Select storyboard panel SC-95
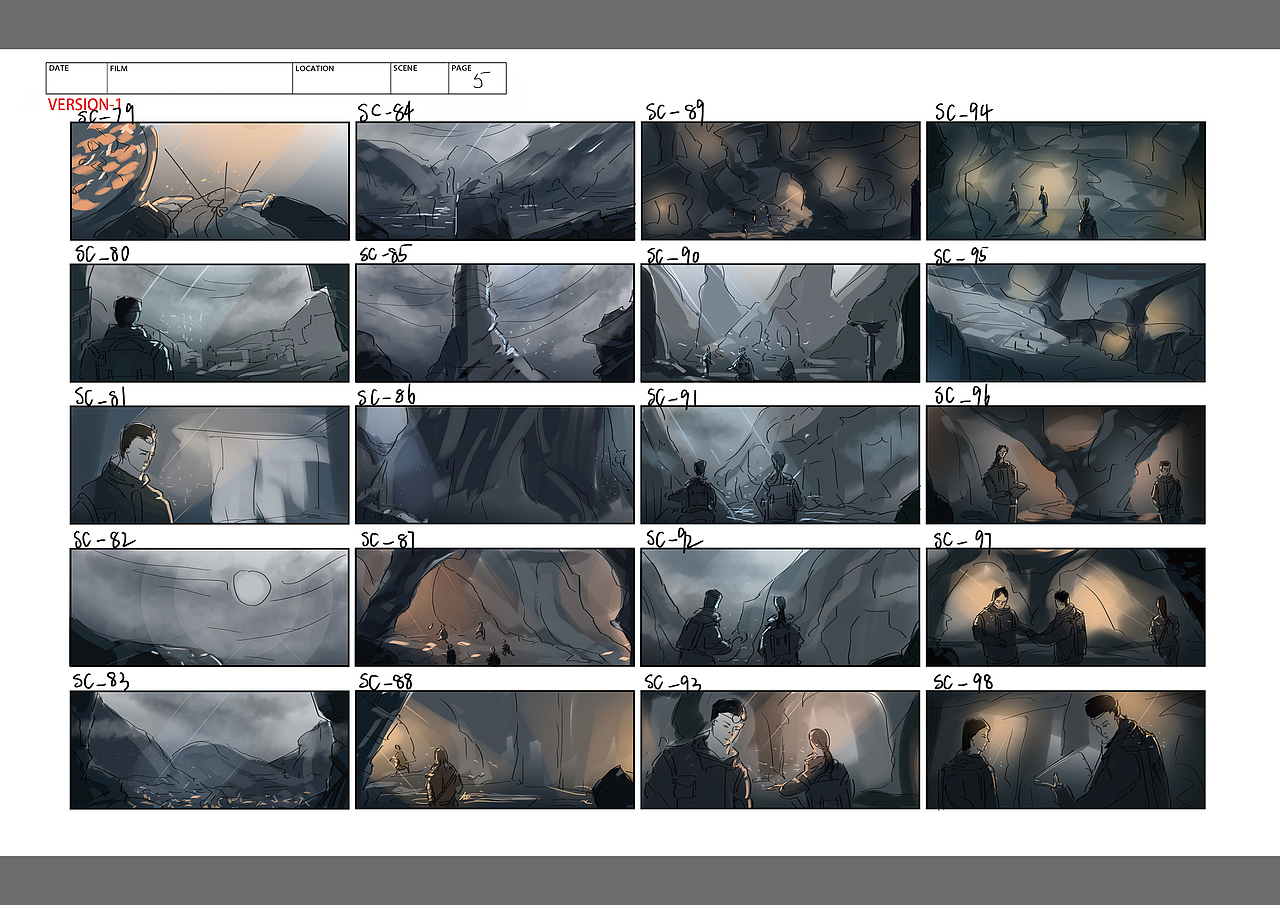1280x905 pixels. click(1066, 323)
